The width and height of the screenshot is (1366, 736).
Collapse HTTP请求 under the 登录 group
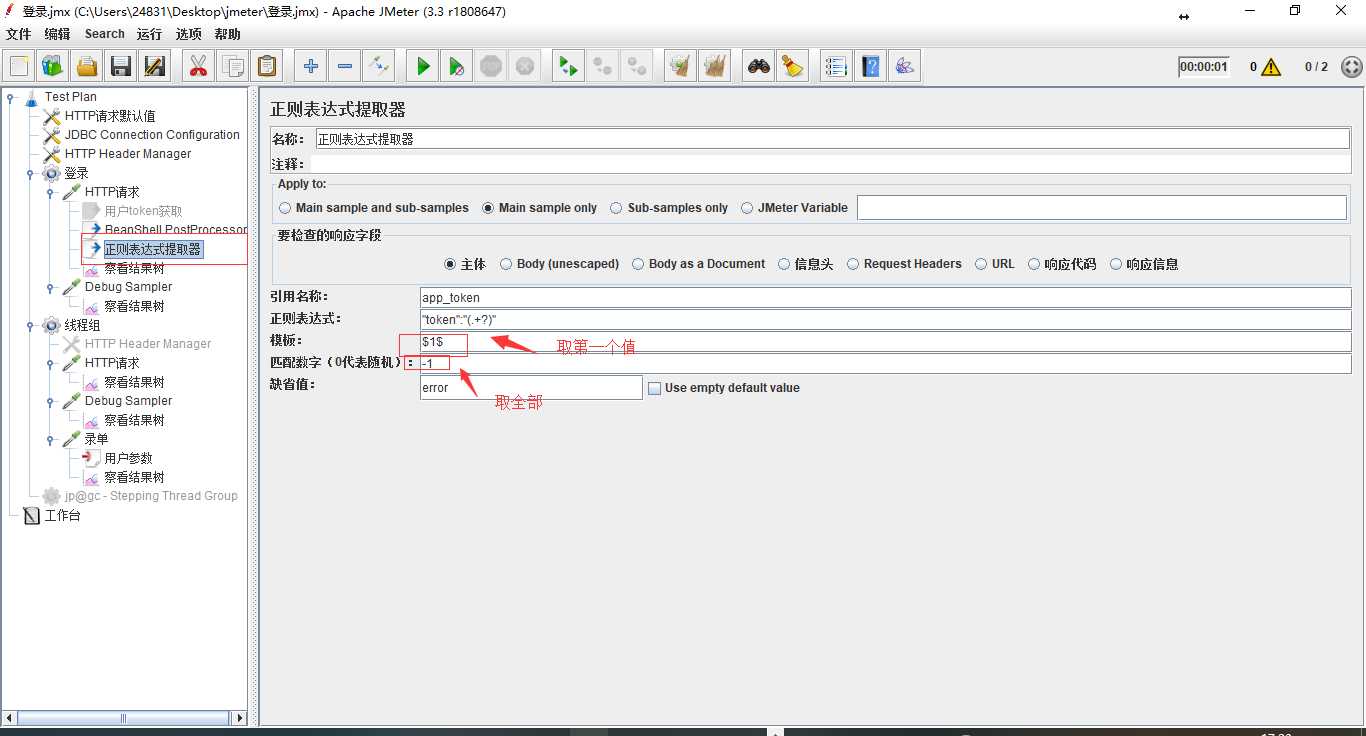tap(50, 192)
